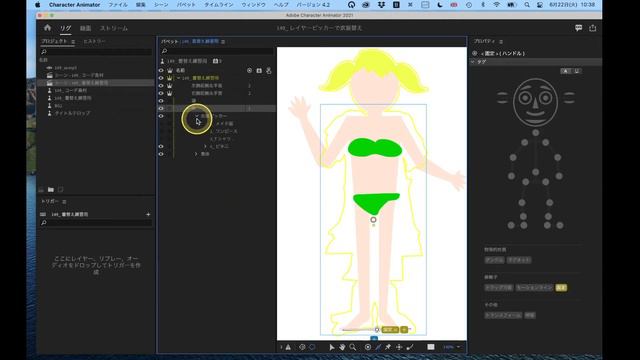Select the Handle circle tool

[368, 347]
